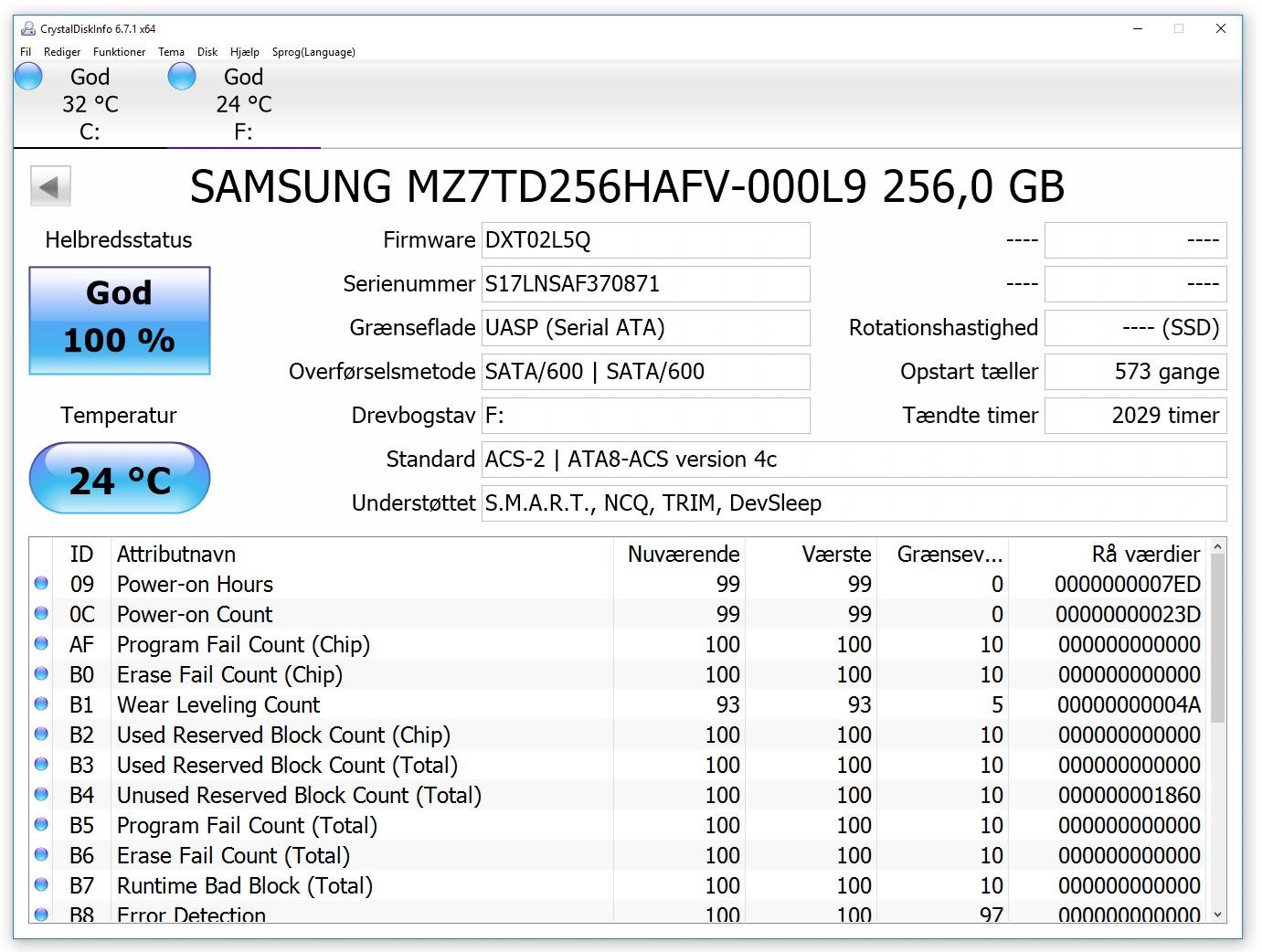Viewport: 1262px width, 952px height.
Task: Click the Rotationshastighed value ---- (SSD)
Action: [x=1136, y=328]
